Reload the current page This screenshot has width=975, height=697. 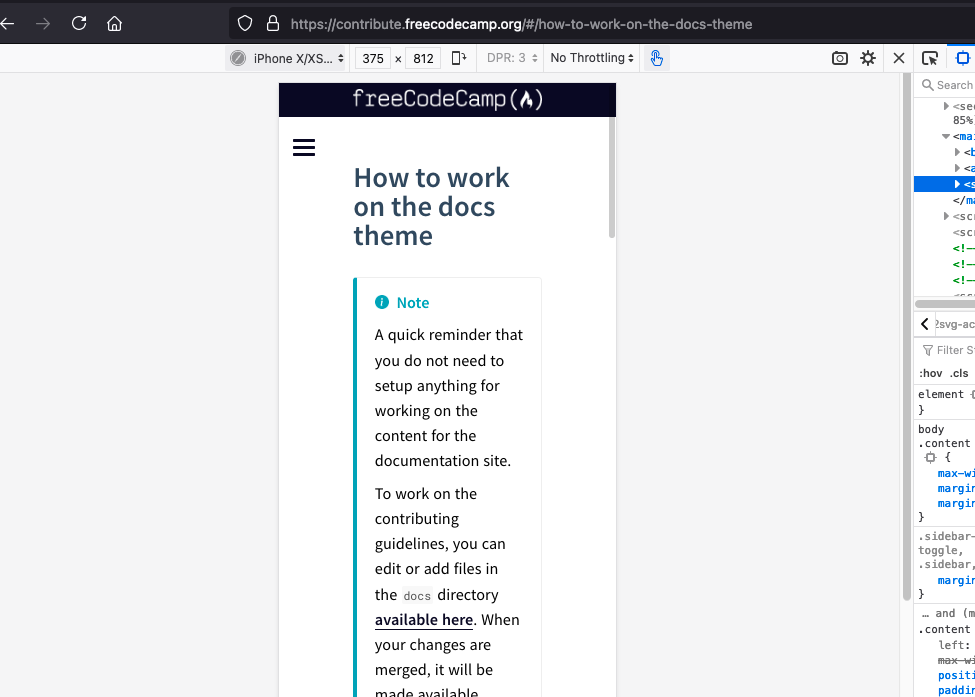click(x=78, y=23)
